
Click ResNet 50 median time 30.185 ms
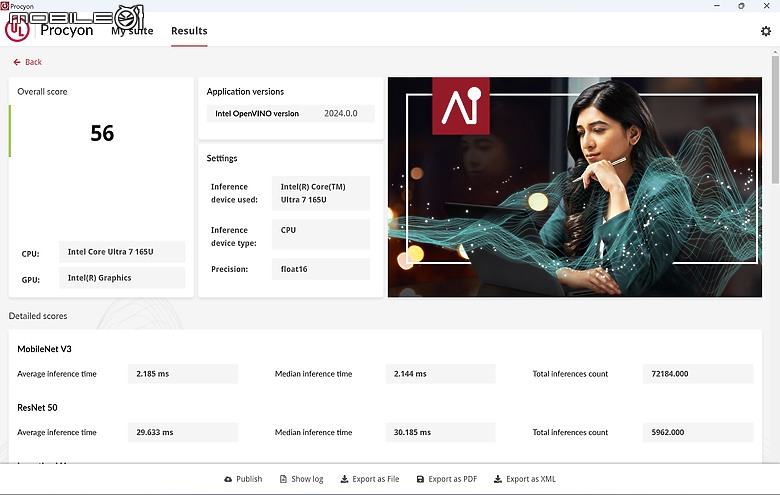click(440, 432)
